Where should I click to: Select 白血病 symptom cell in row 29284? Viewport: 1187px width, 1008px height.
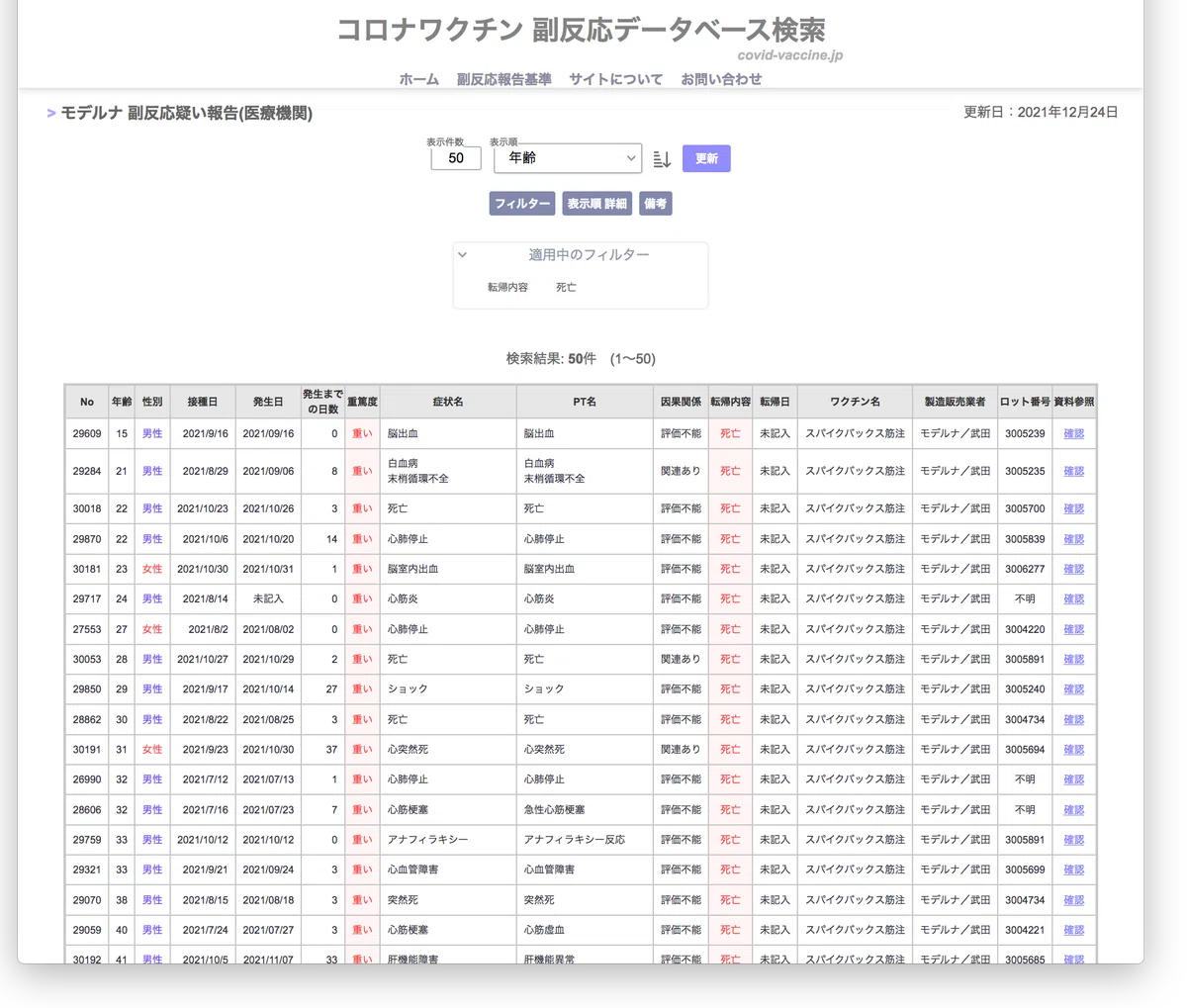[x=448, y=471]
